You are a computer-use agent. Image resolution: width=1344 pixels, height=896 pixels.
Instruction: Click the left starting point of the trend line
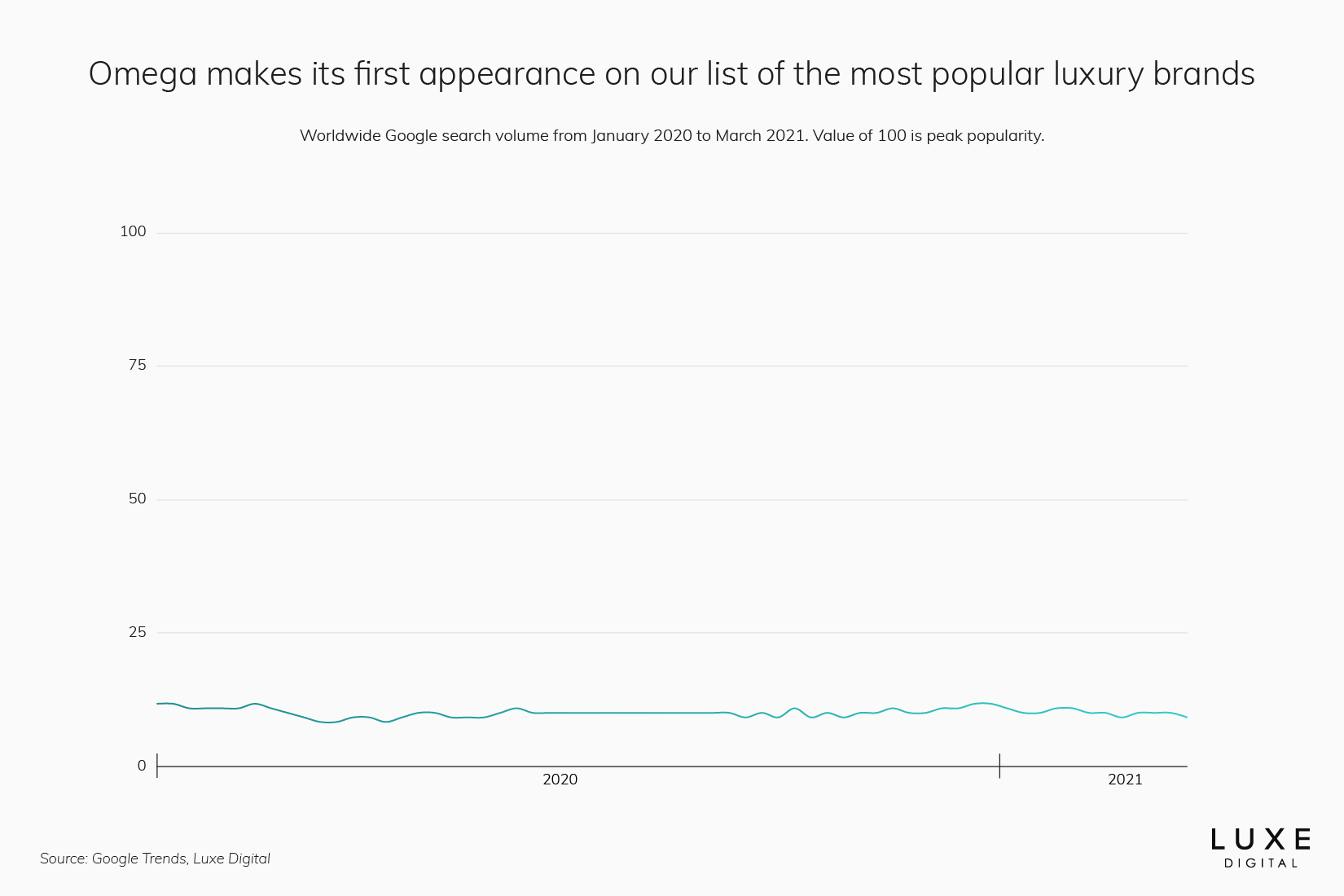(x=158, y=703)
